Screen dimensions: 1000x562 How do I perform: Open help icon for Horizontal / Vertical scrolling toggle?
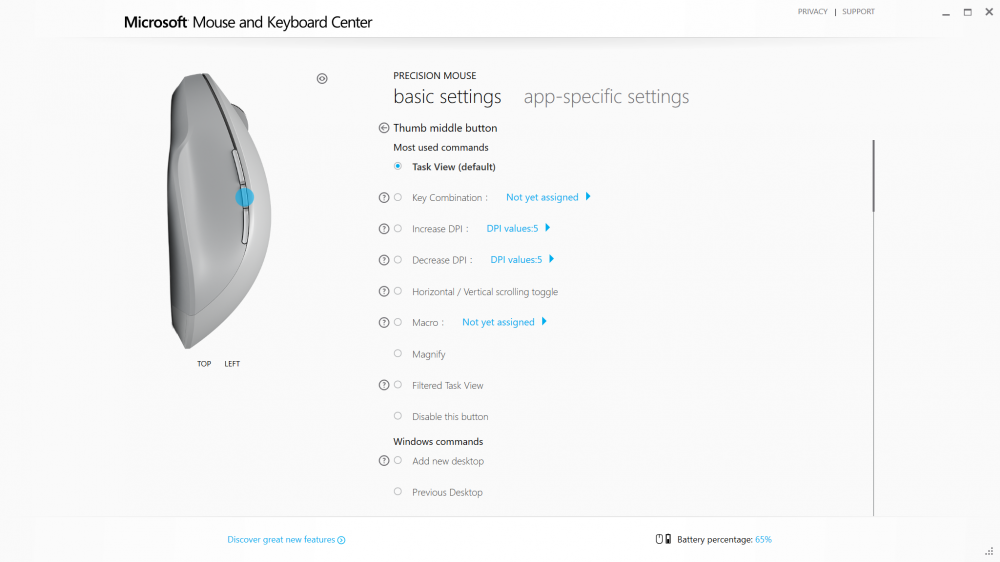coord(383,292)
